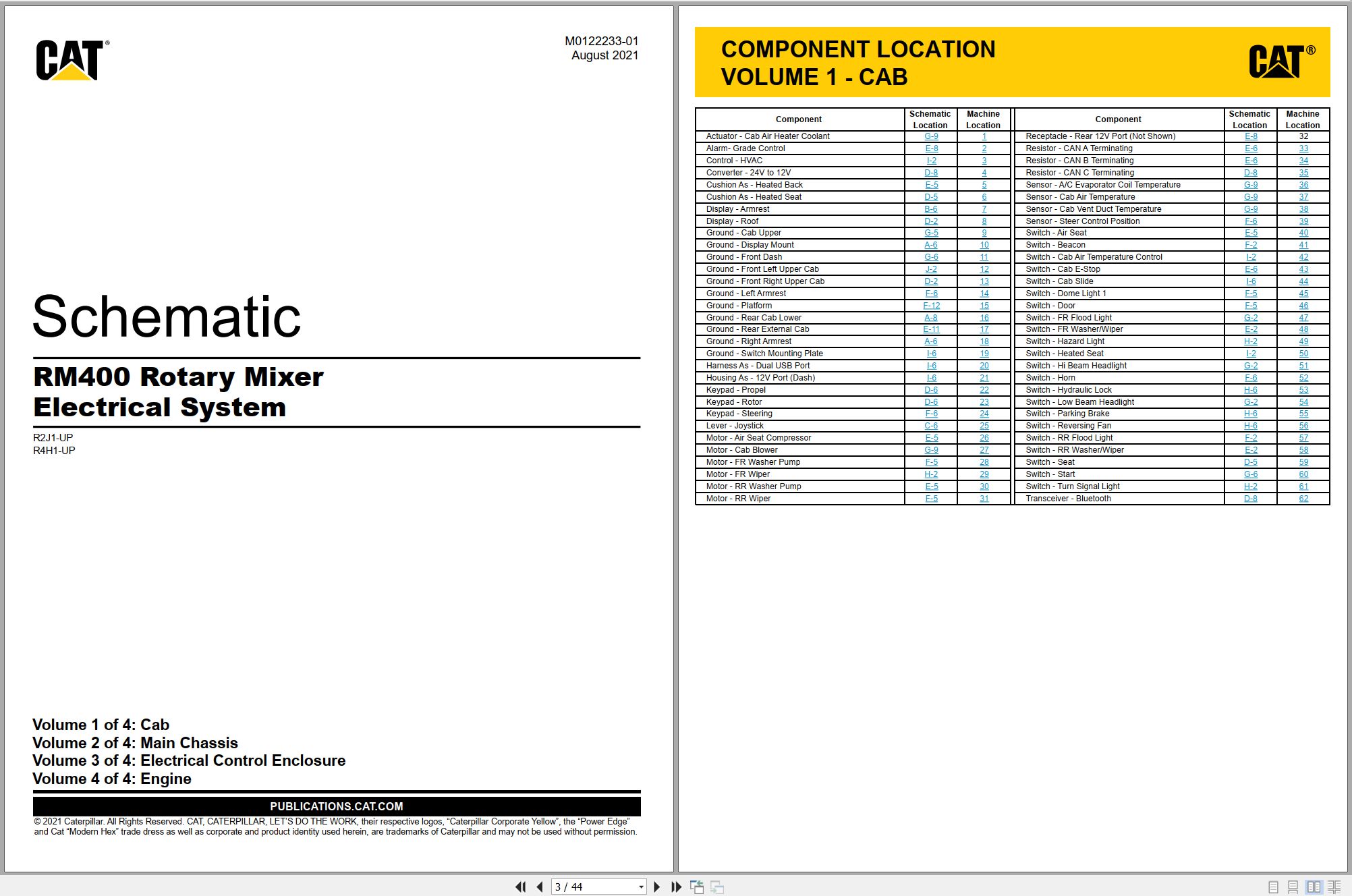The image size is (1352, 896).
Task: Open machine location 62 for Transceiver - Bluetooth
Action: point(1303,499)
